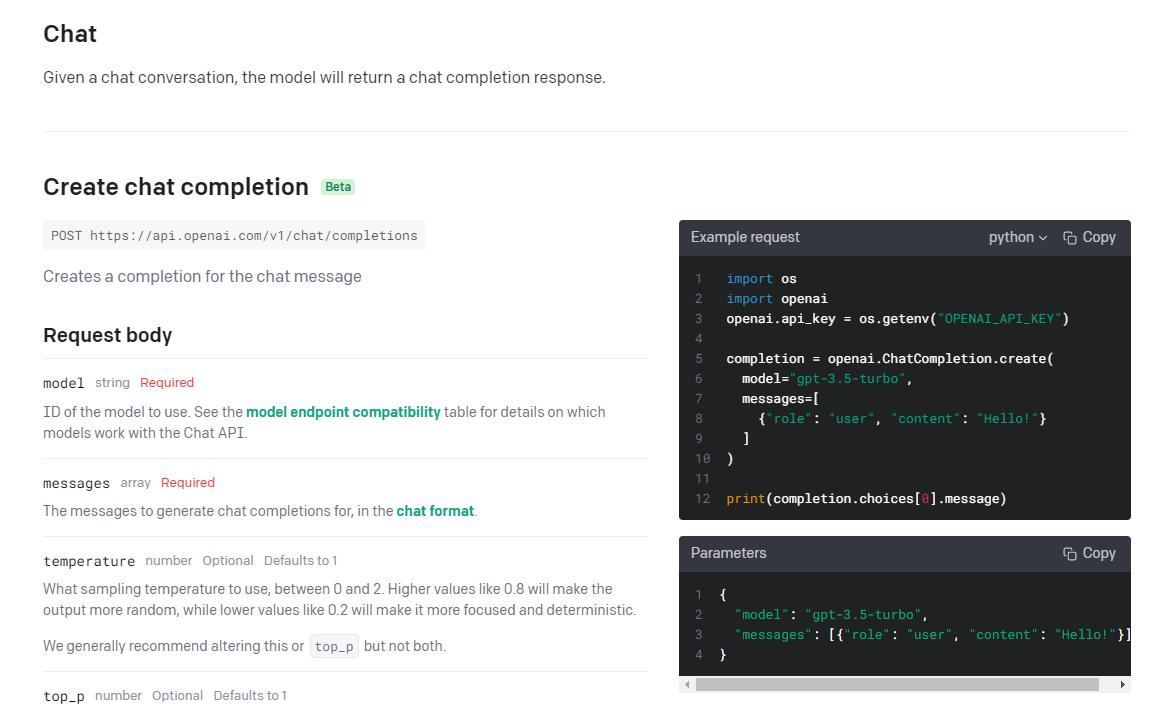Open the model endpoint compatibility link

(343, 412)
